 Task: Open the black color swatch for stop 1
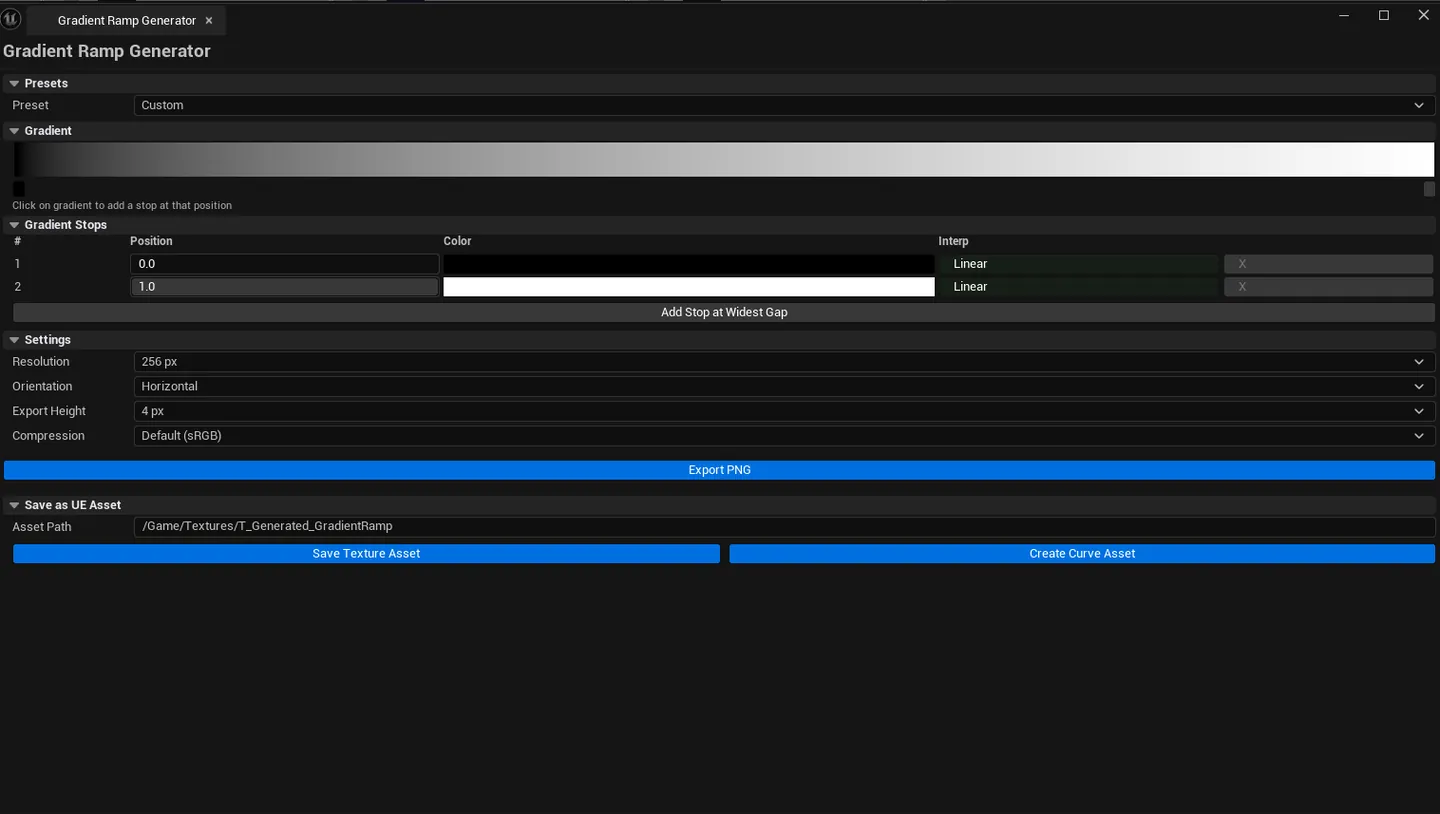tap(689, 264)
